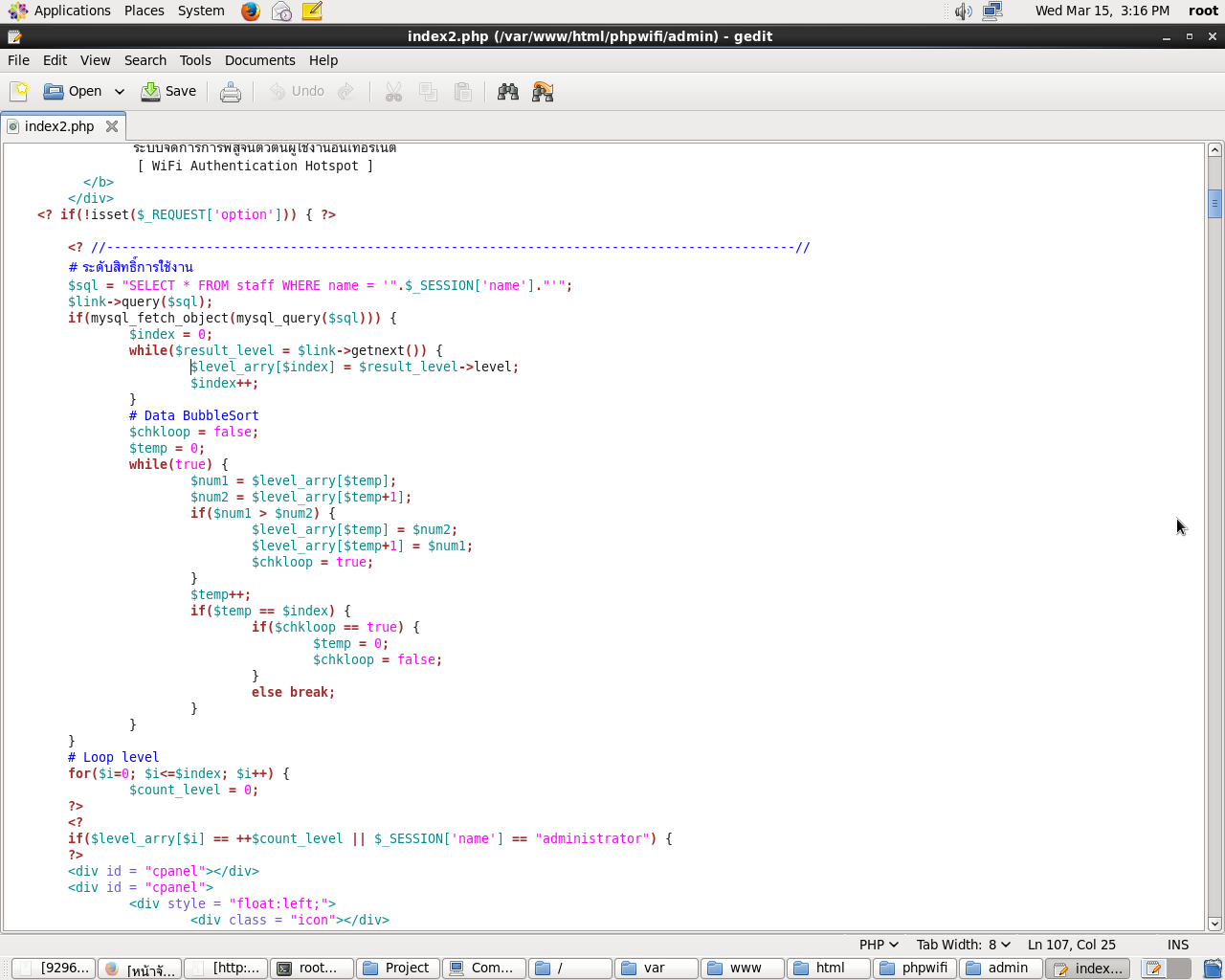Click the '# Data BubbleSort' comment line

click(x=193, y=415)
